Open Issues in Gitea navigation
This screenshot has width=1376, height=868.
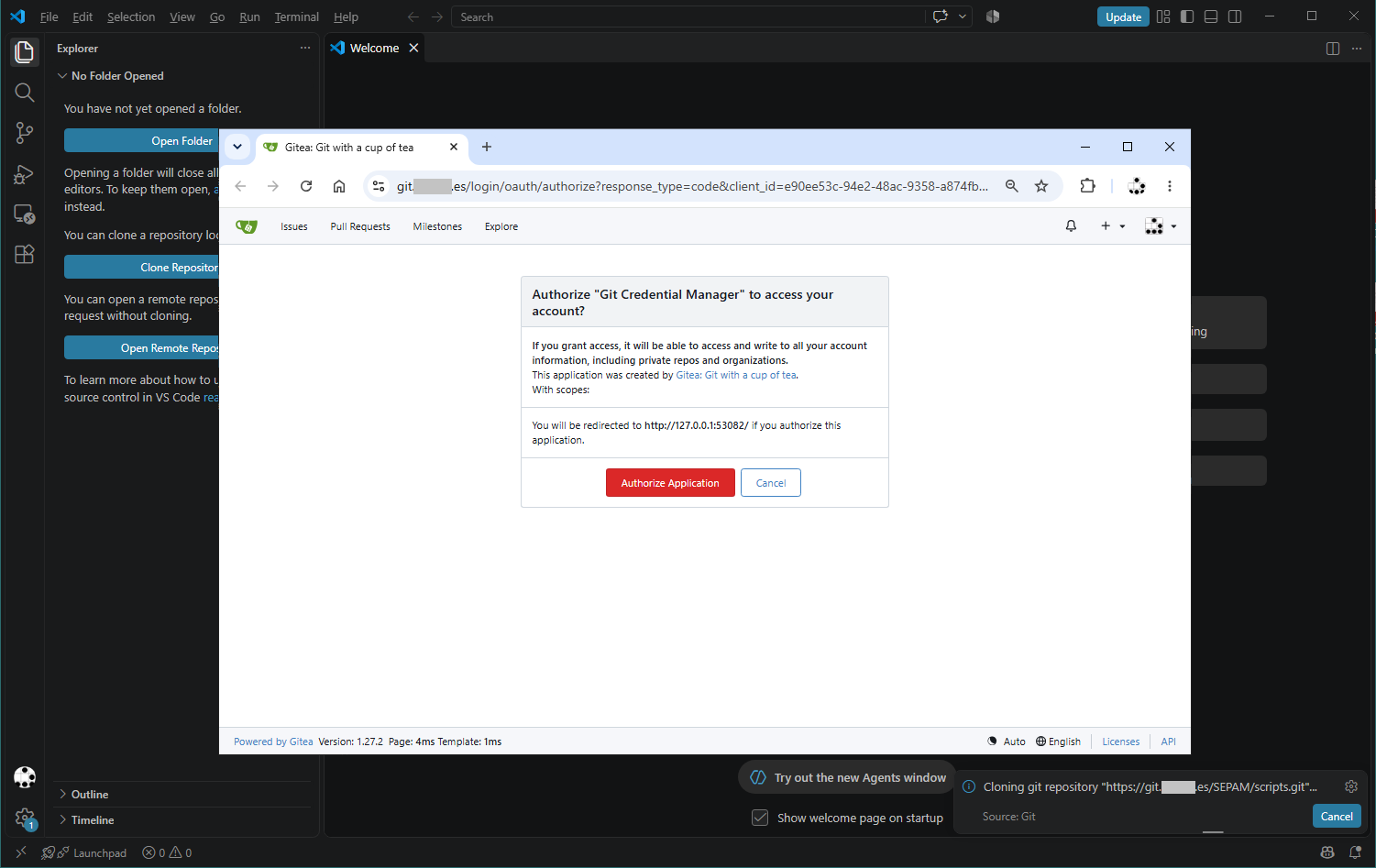[x=294, y=226]
